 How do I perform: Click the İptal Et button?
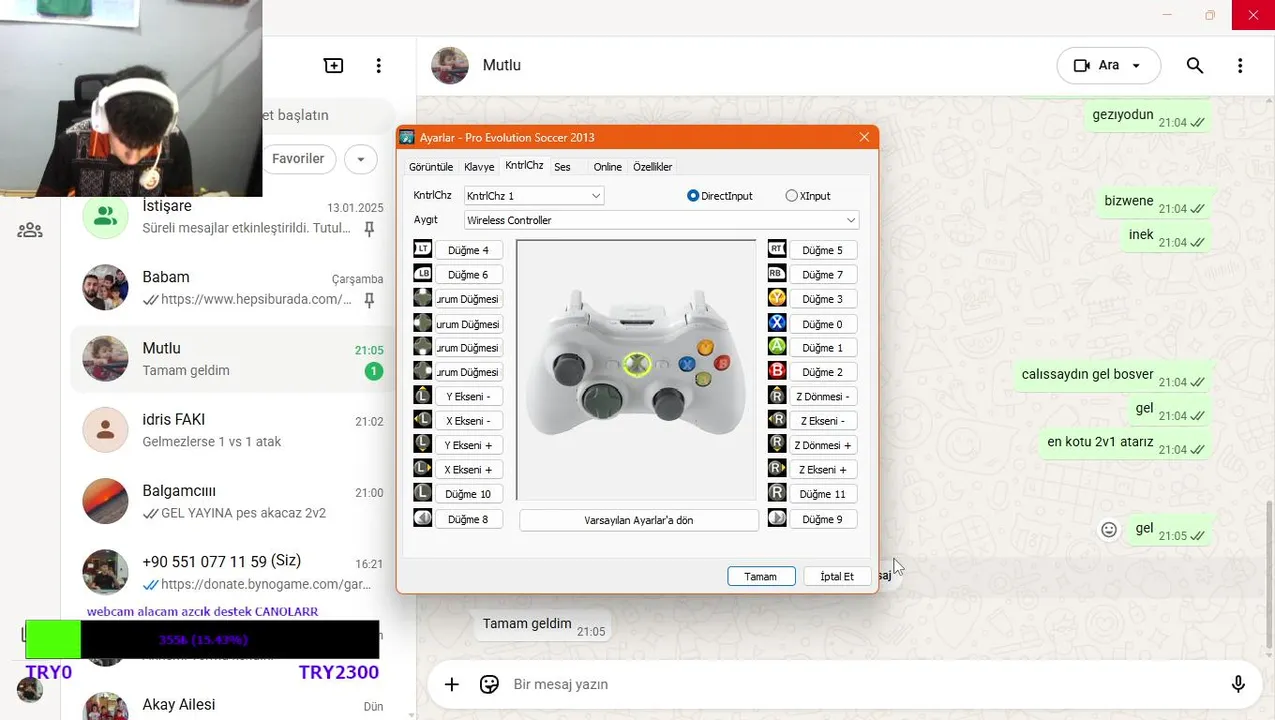point(837,576)
